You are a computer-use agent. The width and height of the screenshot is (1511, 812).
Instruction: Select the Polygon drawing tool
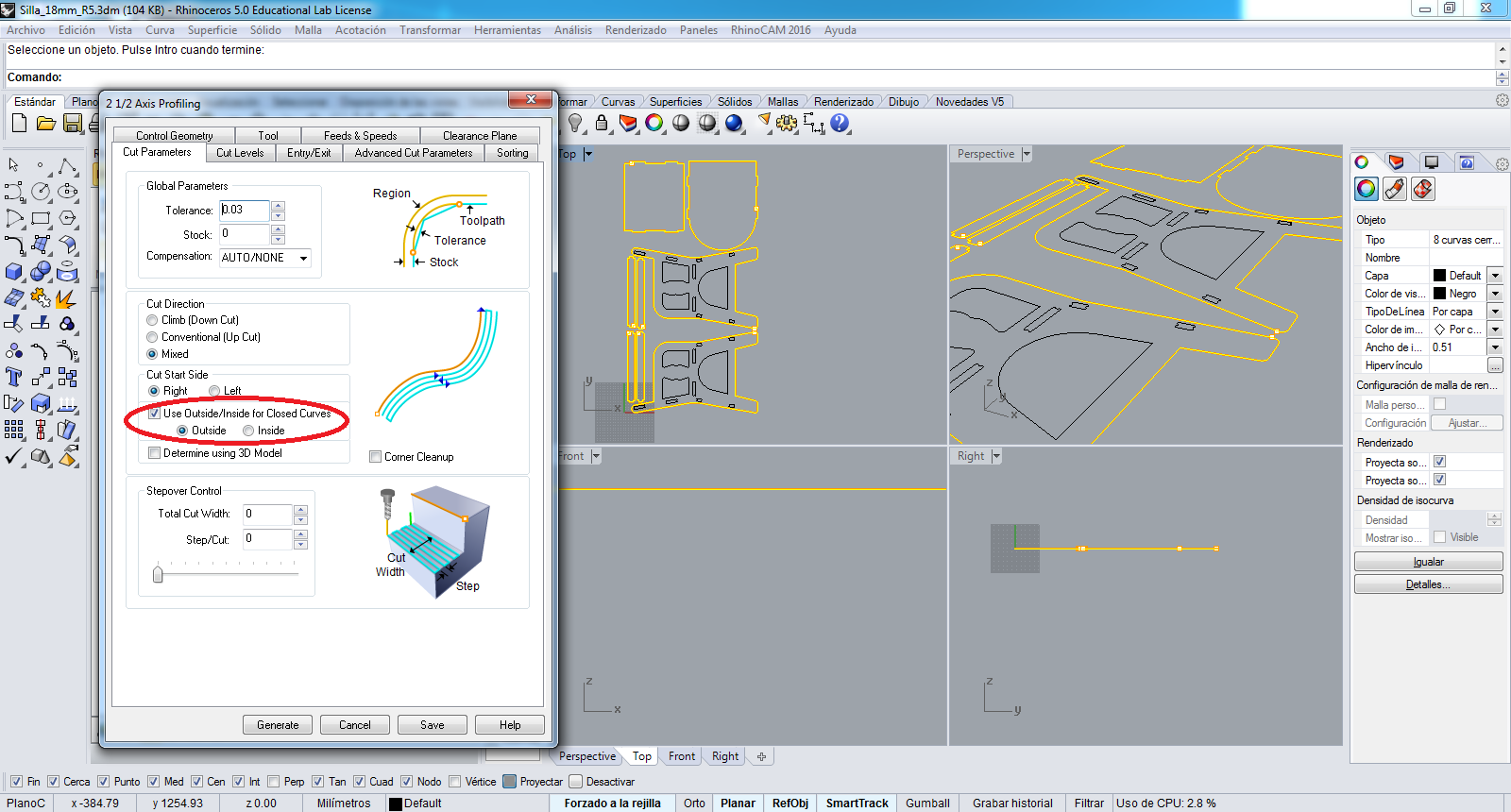pyautogui.click(x=67, y=218)
